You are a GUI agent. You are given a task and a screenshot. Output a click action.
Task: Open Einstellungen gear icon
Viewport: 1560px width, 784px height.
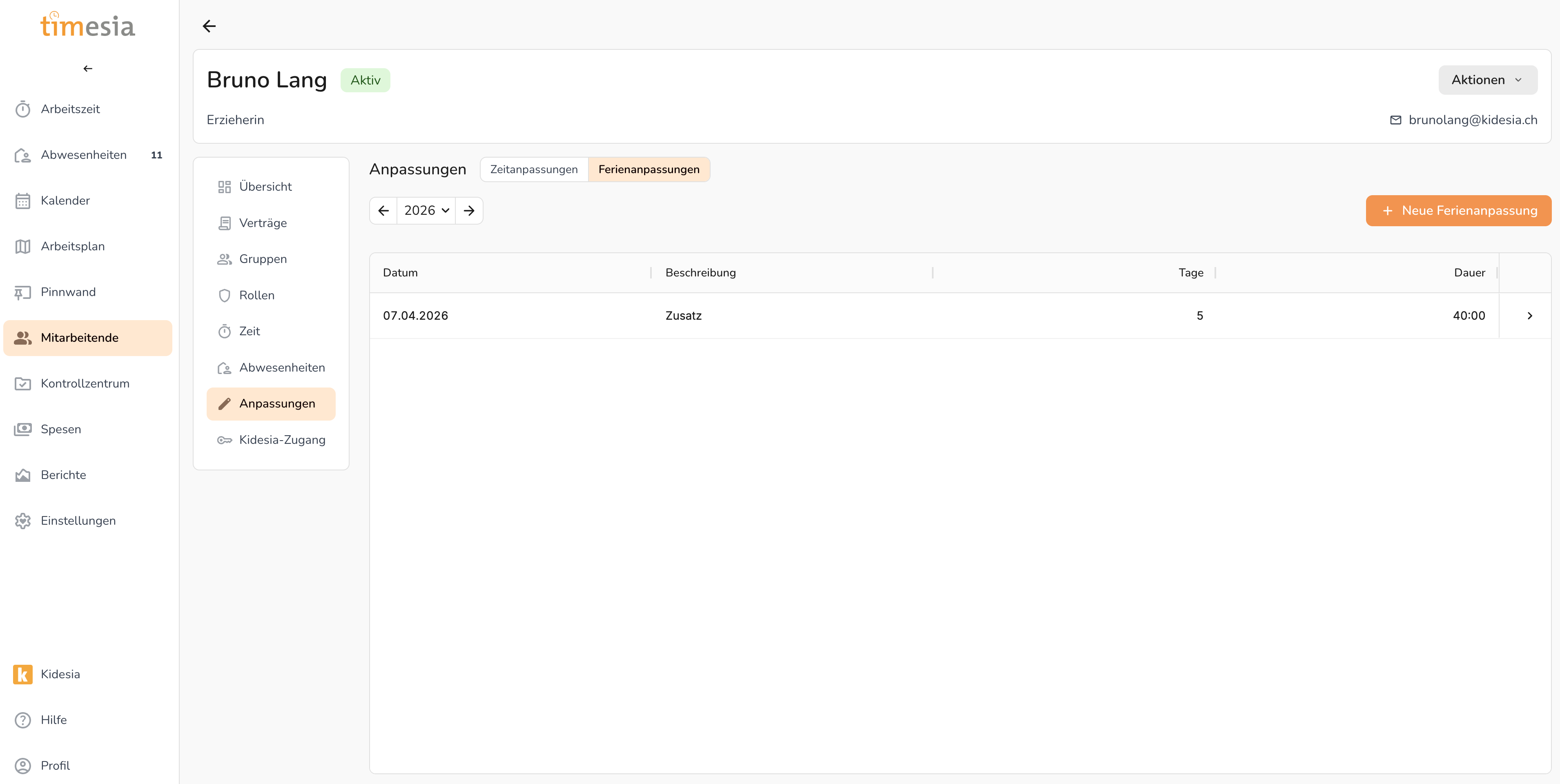(22, 521)
